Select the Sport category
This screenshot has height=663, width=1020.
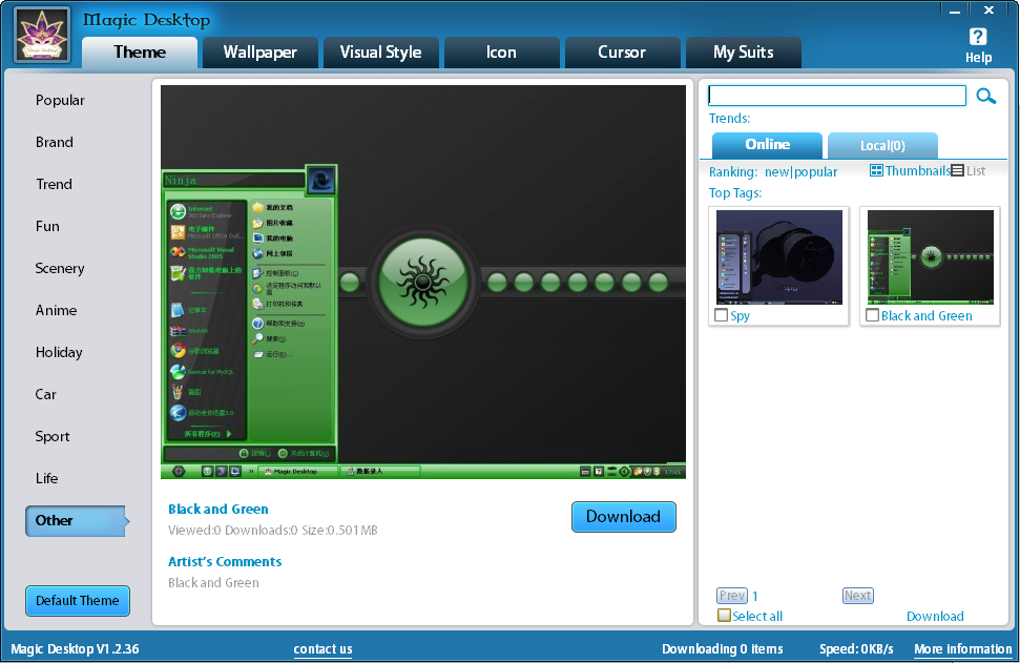[x=52, y=437]
